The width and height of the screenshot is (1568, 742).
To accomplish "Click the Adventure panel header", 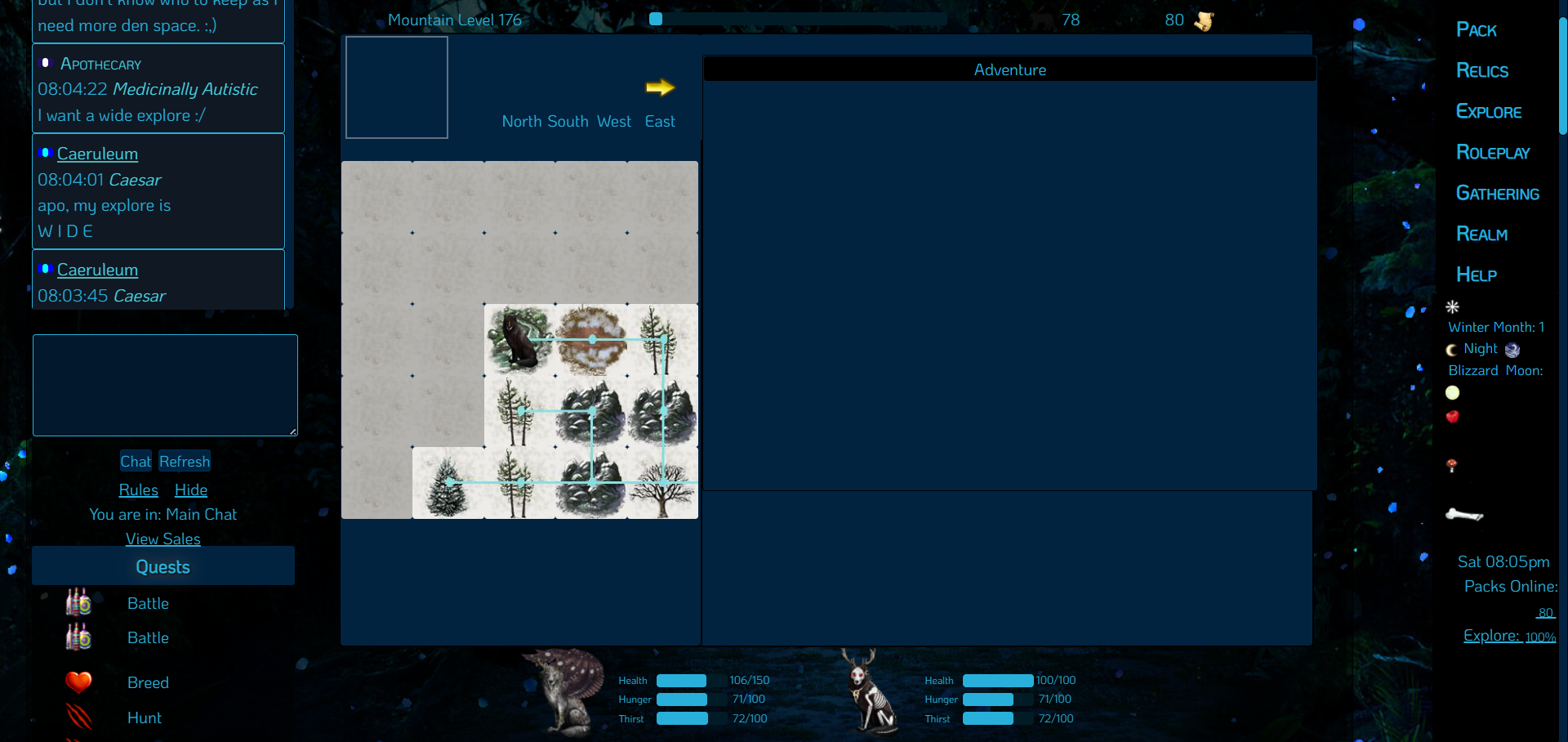I will (x=1009, y=69).
